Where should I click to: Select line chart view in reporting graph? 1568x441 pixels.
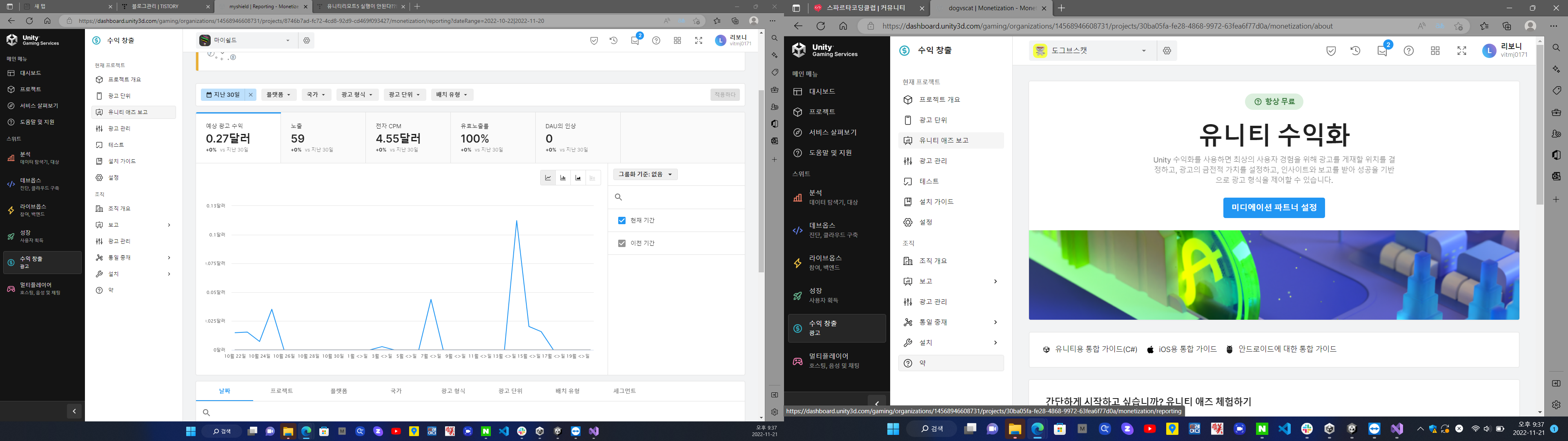coord(548,178)
